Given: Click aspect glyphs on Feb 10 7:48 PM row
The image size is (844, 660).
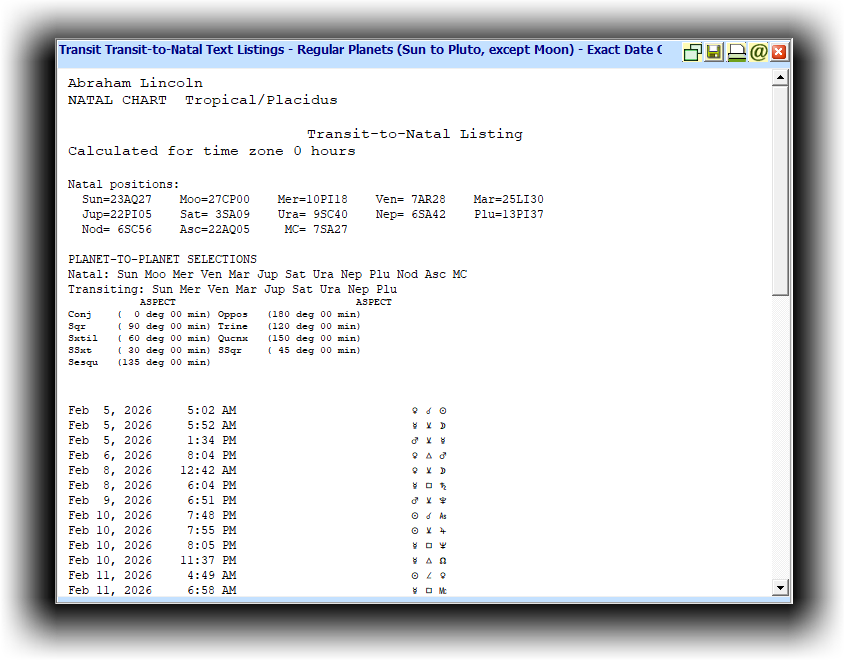Looking at the screenshot, I should point(428,515).
